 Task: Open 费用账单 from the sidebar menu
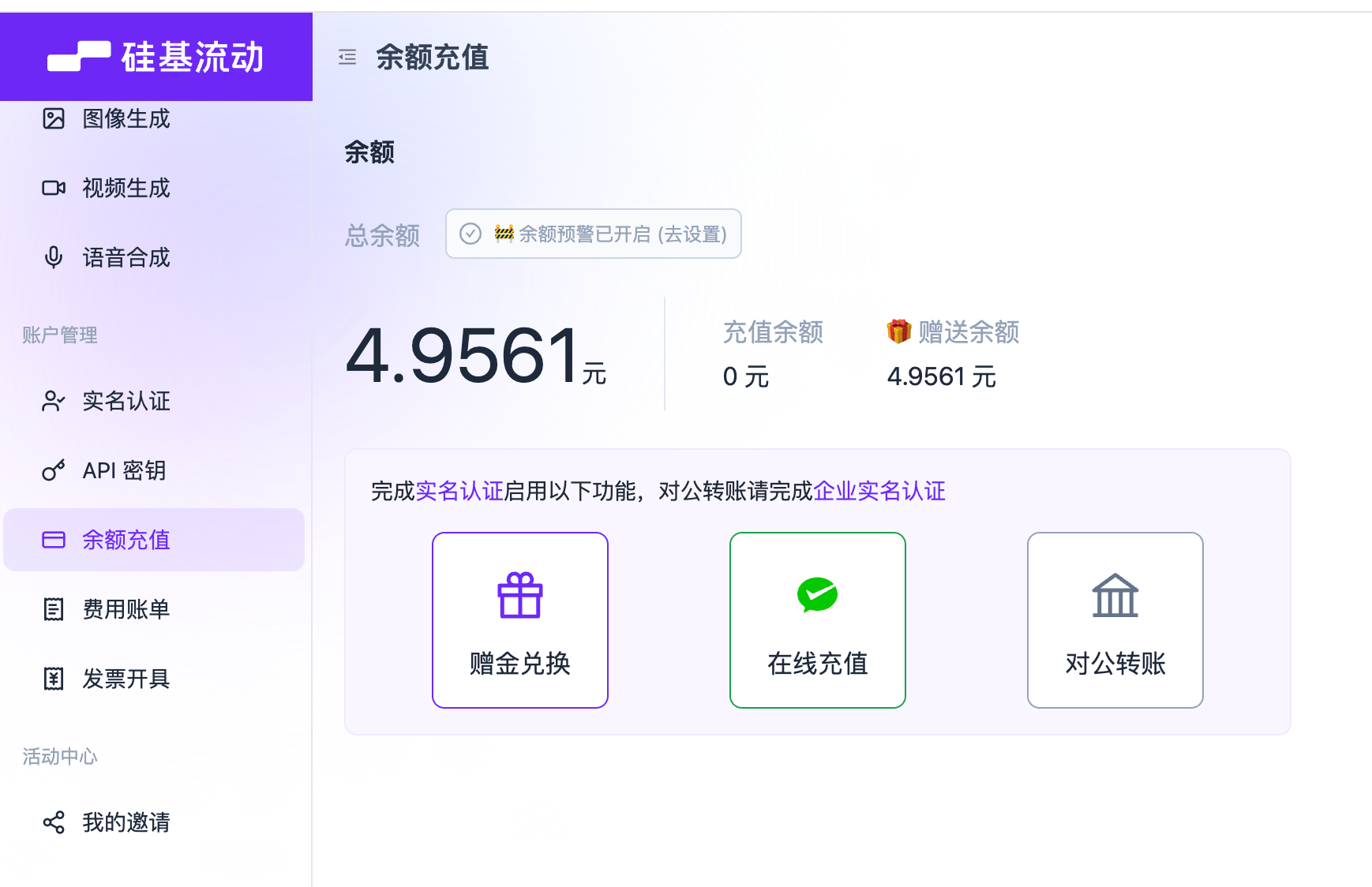pyautogui.click(x=126, y=608)
